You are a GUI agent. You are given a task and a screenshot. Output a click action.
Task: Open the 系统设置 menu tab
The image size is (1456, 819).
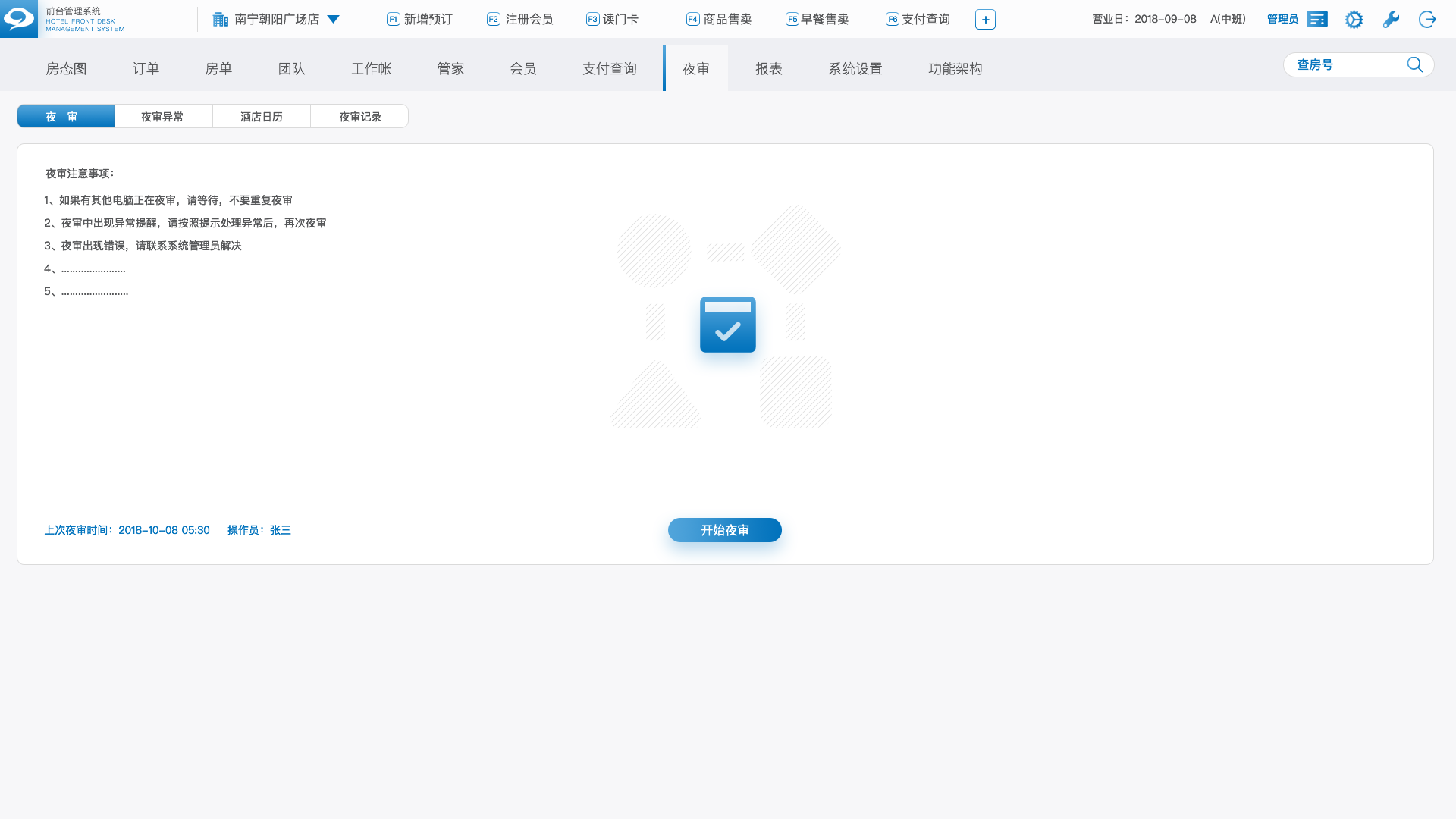tap(855, 69)
